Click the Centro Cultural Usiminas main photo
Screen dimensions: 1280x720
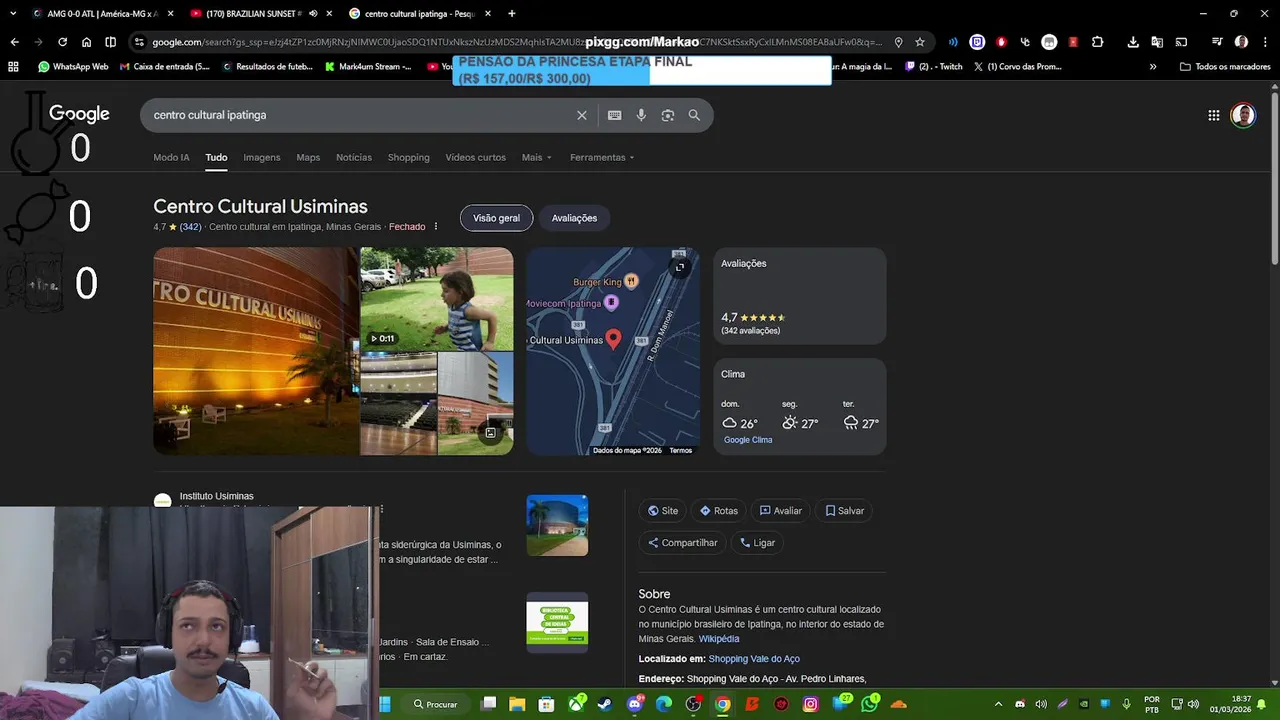[255, 351]
